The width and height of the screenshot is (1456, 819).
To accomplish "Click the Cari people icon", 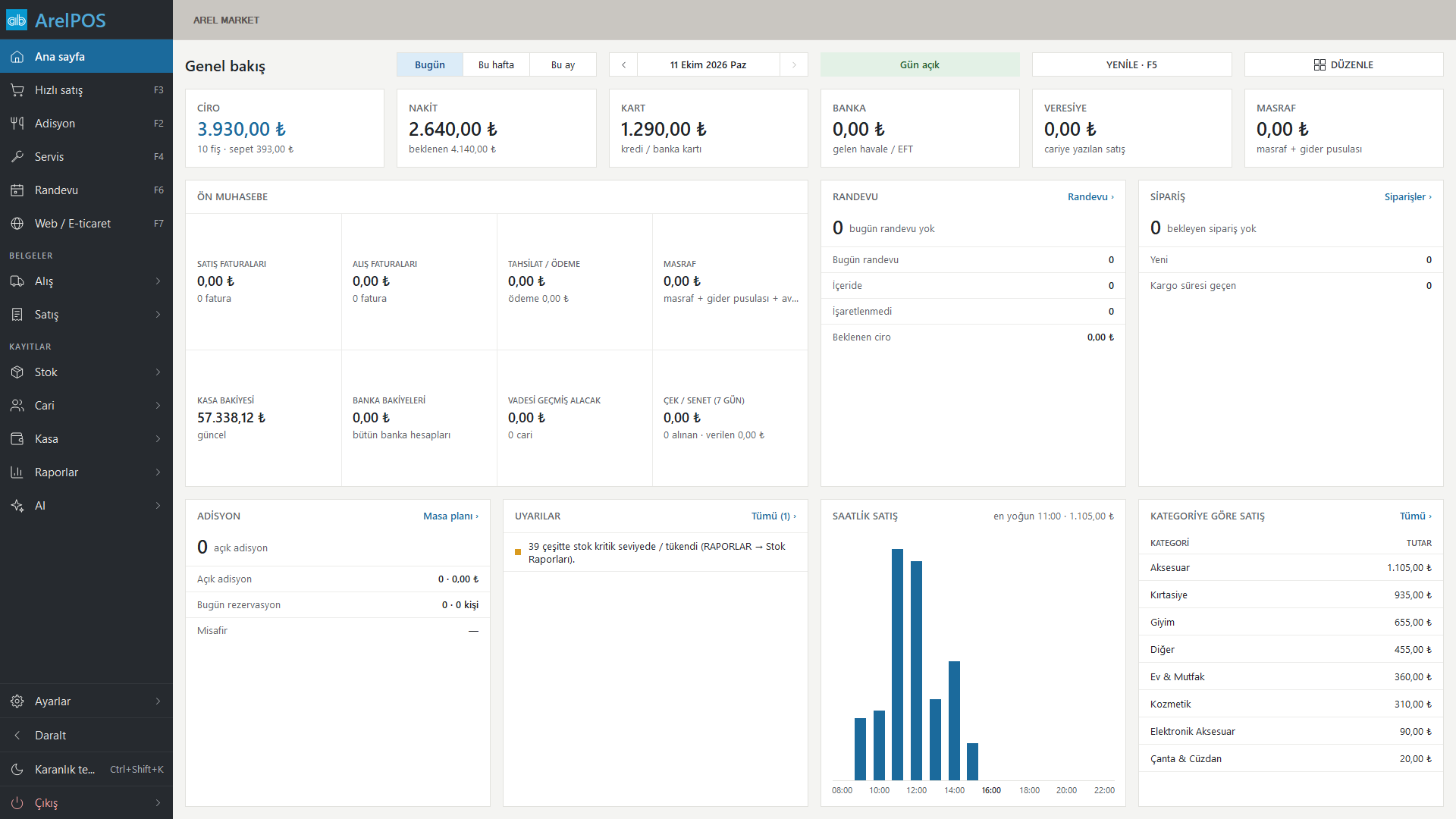I will pyautogui.click(x=17, y=406).
